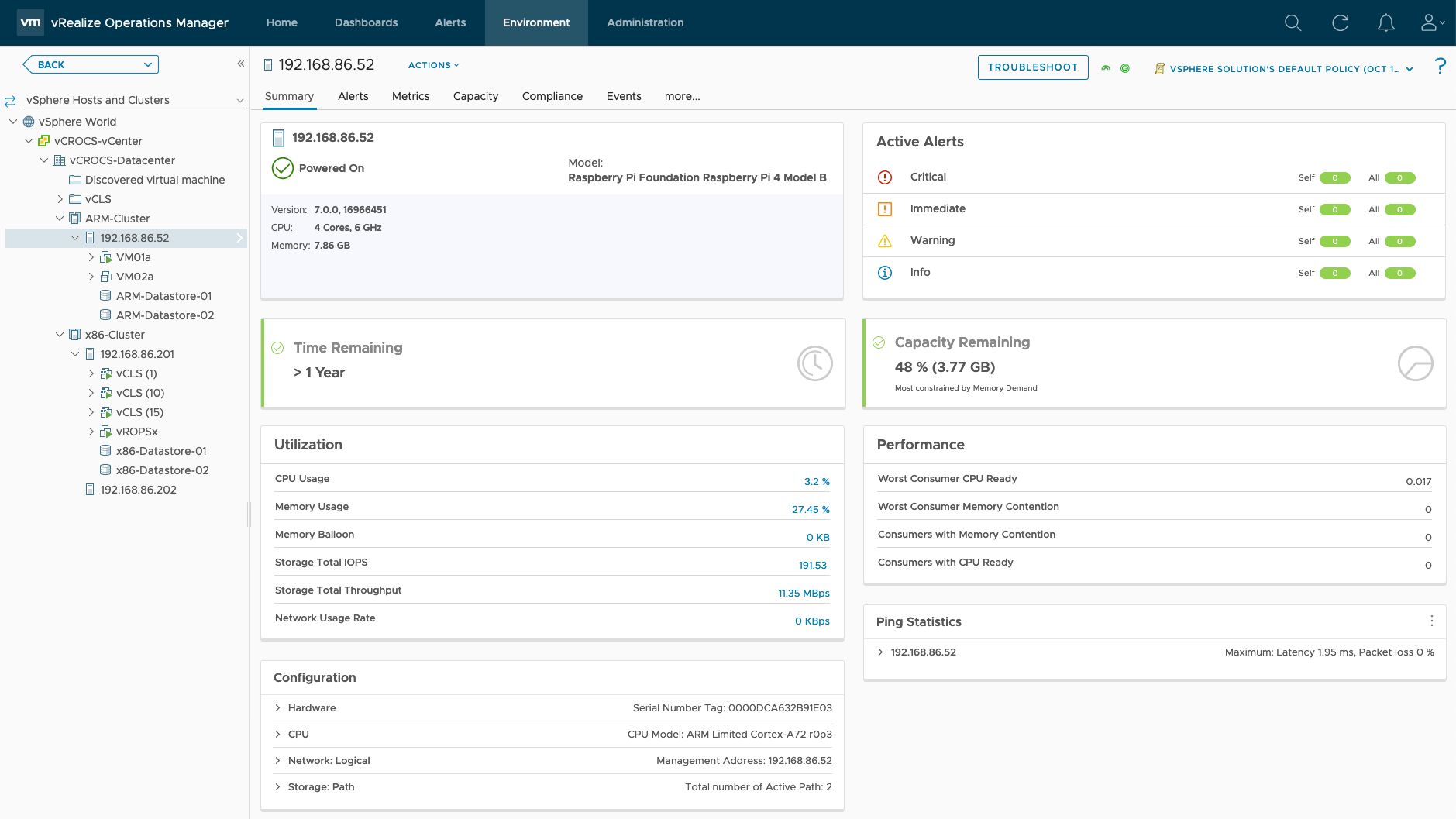Image resolution: width=1456 pixels, height=819 pixels.
Task: Click the search magnifier icon in header
Action: 1293,23
